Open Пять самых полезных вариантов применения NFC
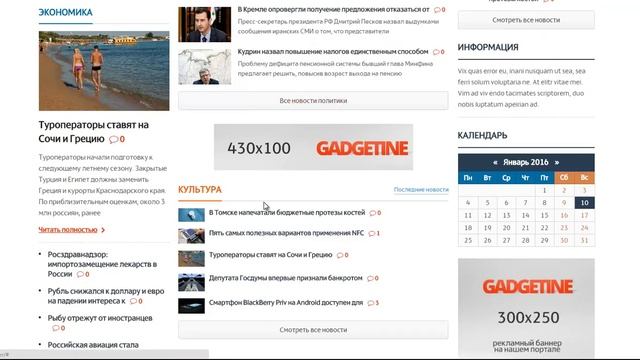The width and height of the screenshot is (640, 360). pos(286,233)
